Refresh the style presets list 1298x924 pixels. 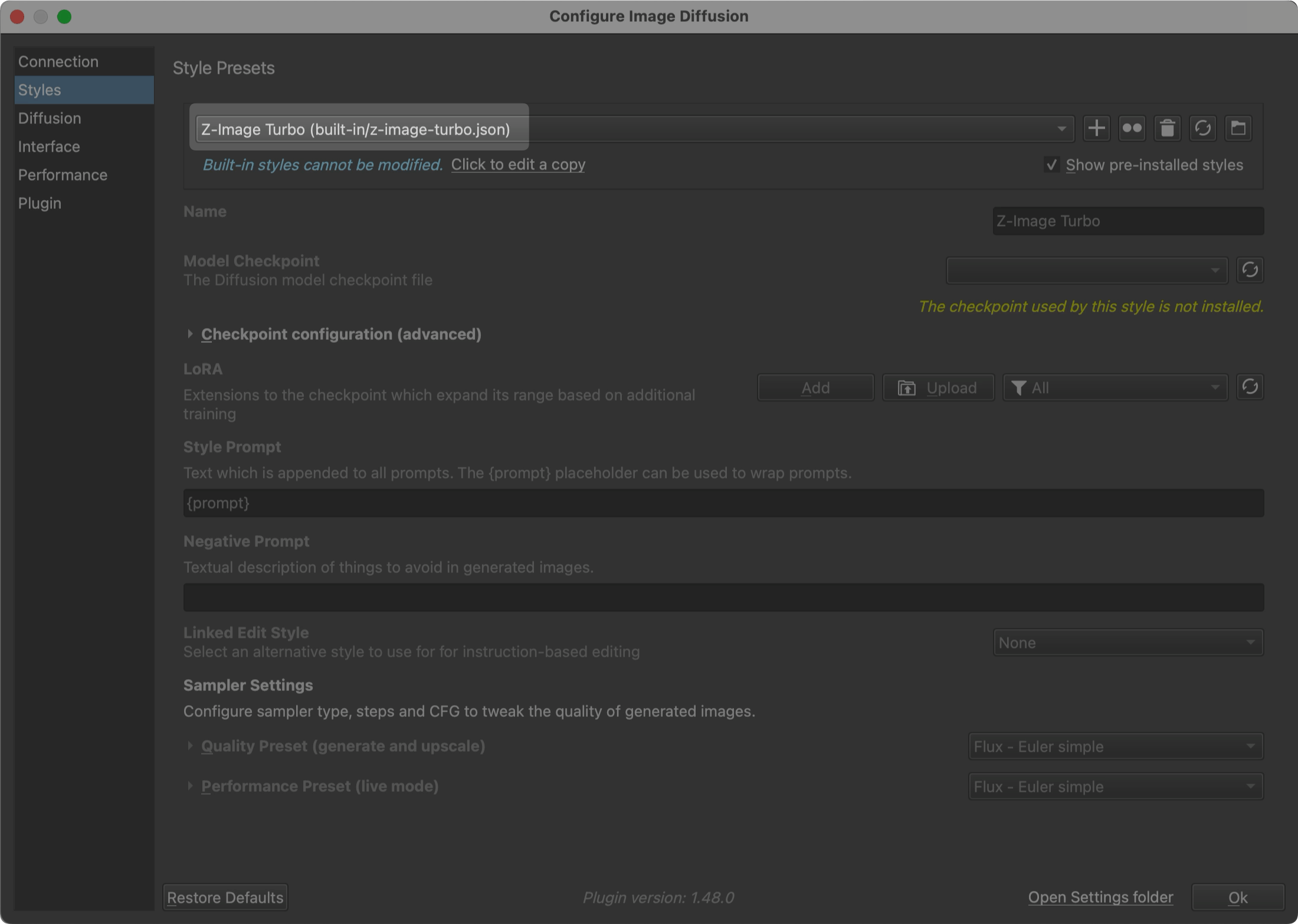click(x=1203, y=128)
